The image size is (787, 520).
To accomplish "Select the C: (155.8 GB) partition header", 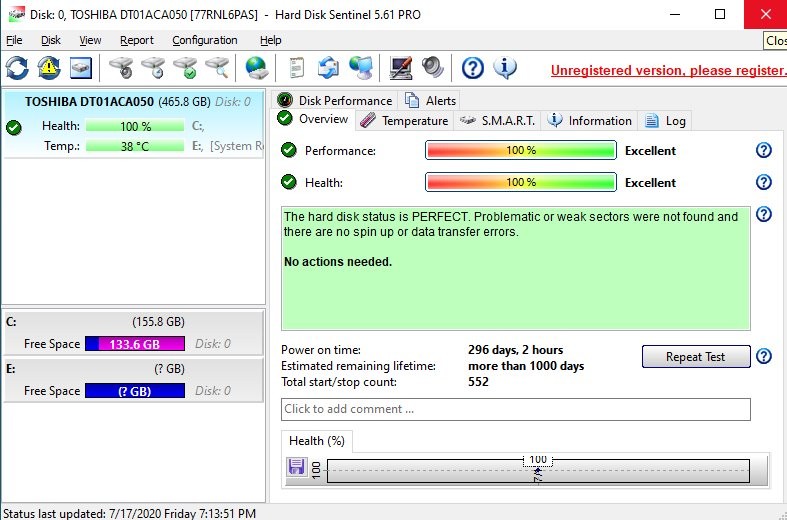I will pyautogui.click(x=134, y=322).
